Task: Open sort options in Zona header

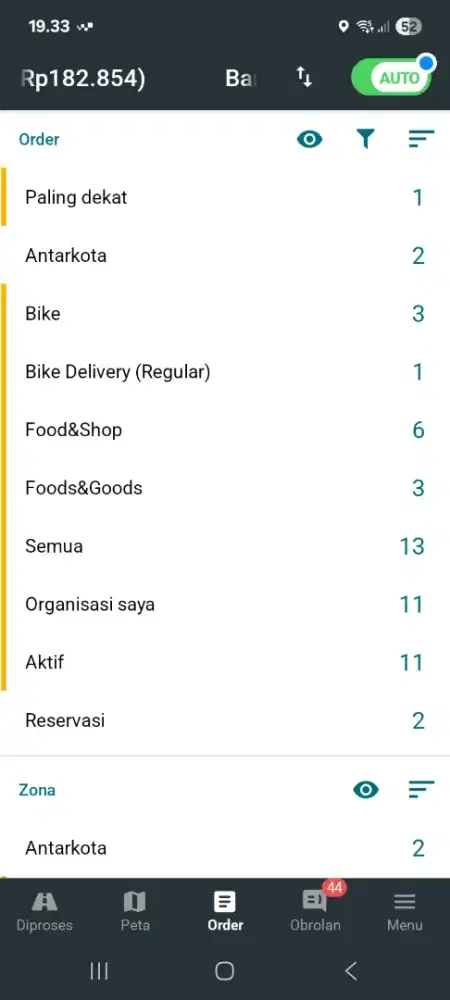Action: pos(421,790)
